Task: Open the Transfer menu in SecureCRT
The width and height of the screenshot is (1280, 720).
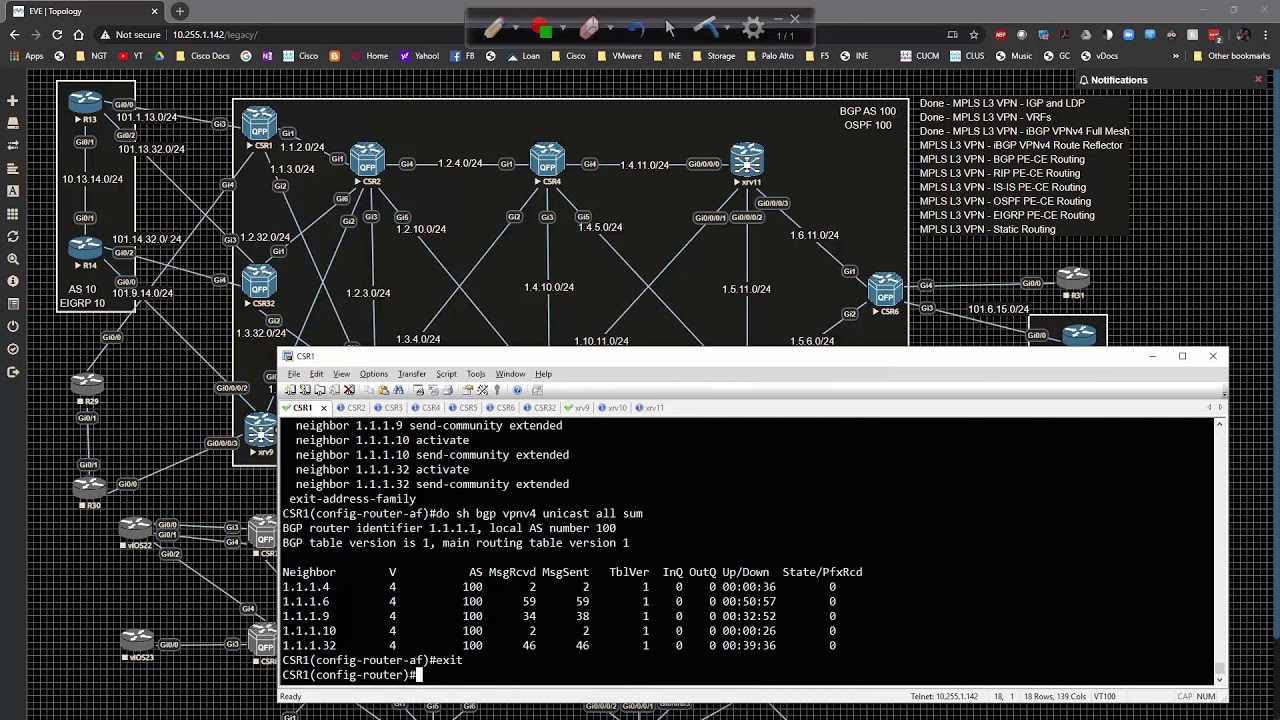Action: coord(412,374)
